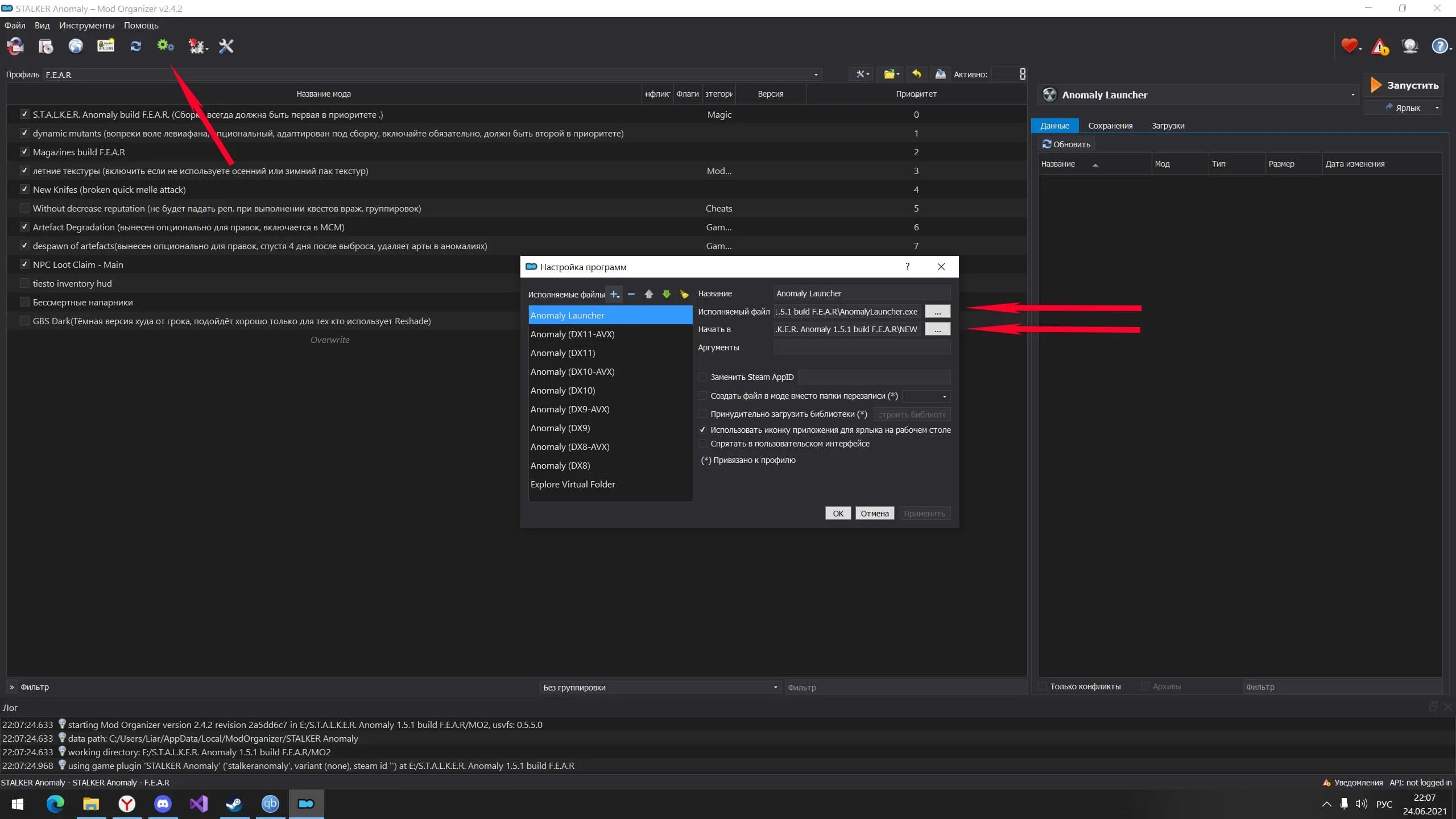Click the yellow undo arrow restore backup icon
The height and width of the screenshot is (819, 1456).
click(916, 74)
